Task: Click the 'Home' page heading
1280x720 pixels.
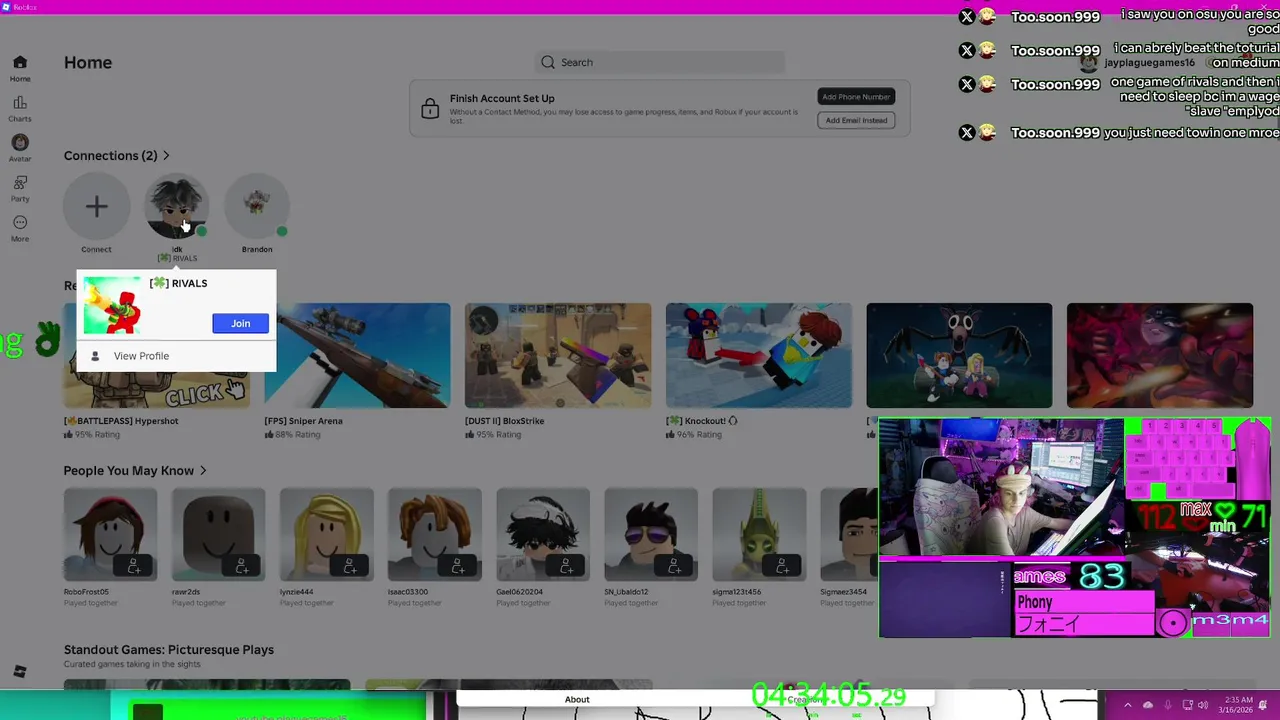Action: click(88, 62)
